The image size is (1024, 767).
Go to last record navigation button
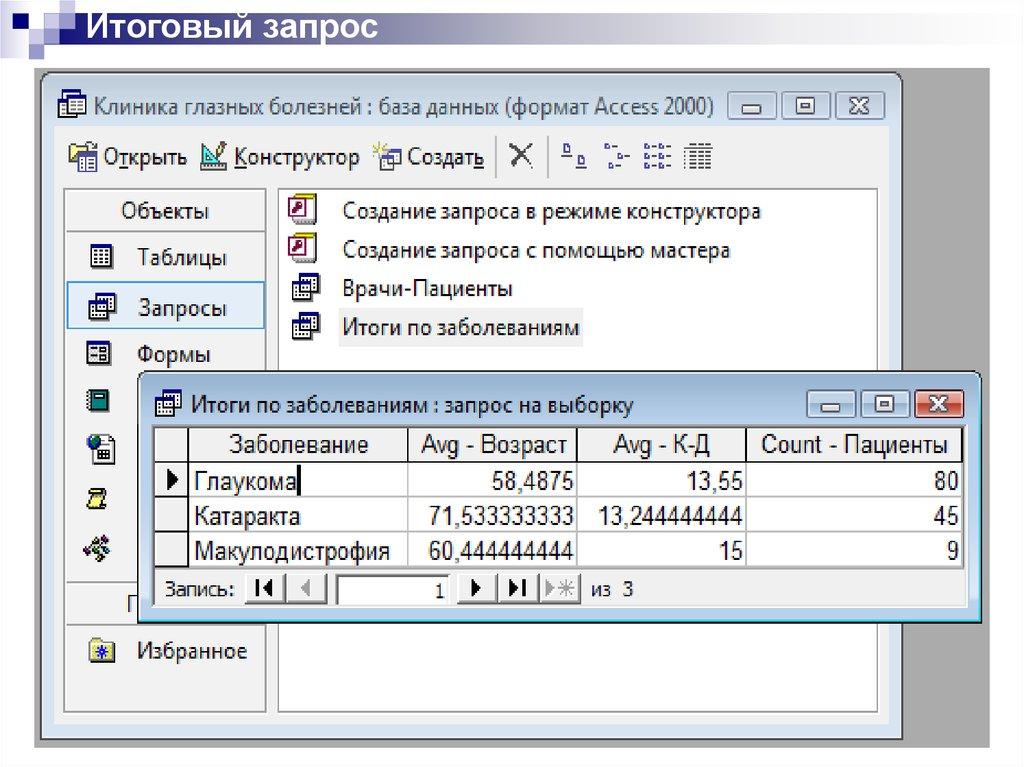[517, 588]
